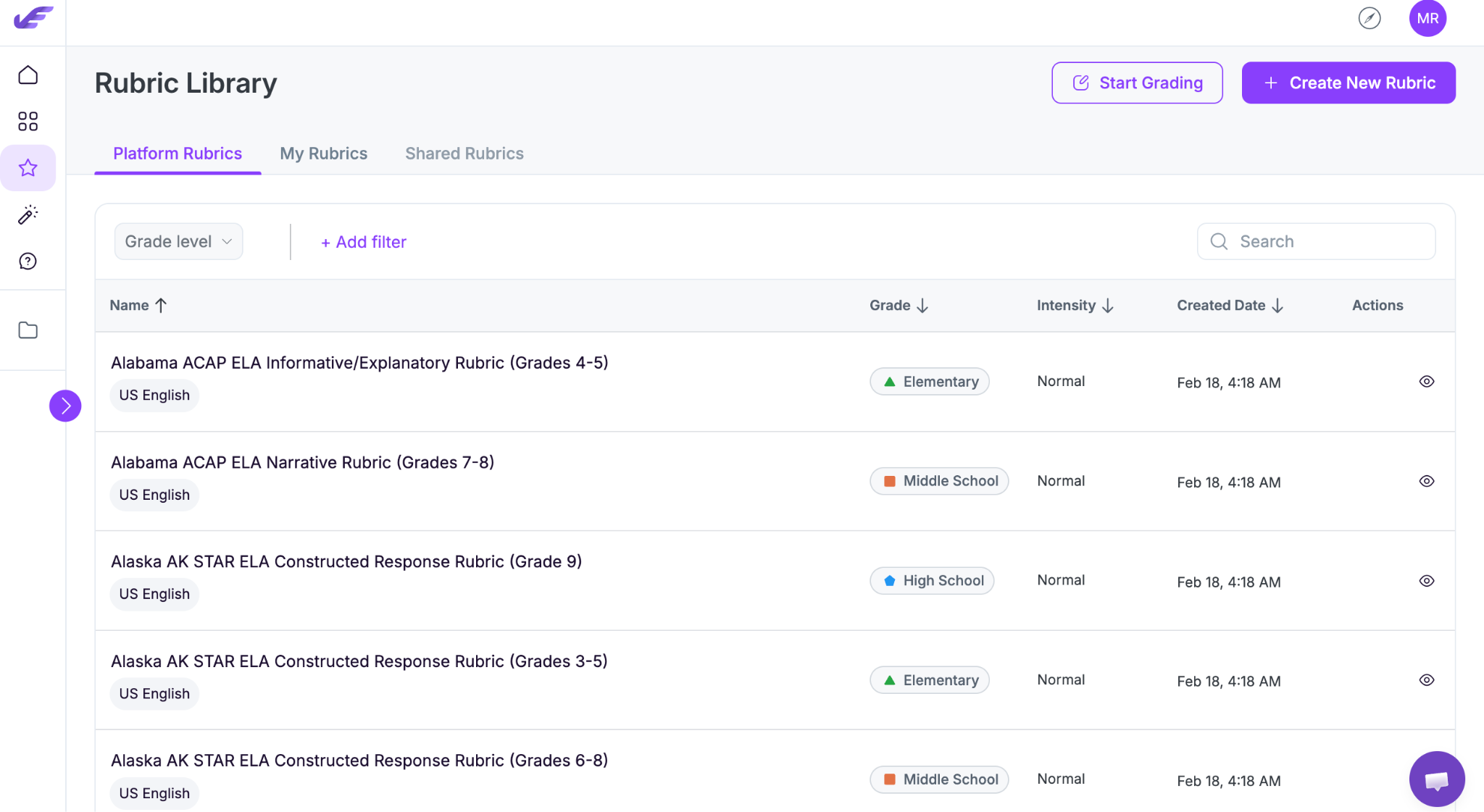Viewport: 1484px width, 812px height.
Task: View Alaska AK STAR Grades 3-5 eye icon
Action: tap(1426, 680)
